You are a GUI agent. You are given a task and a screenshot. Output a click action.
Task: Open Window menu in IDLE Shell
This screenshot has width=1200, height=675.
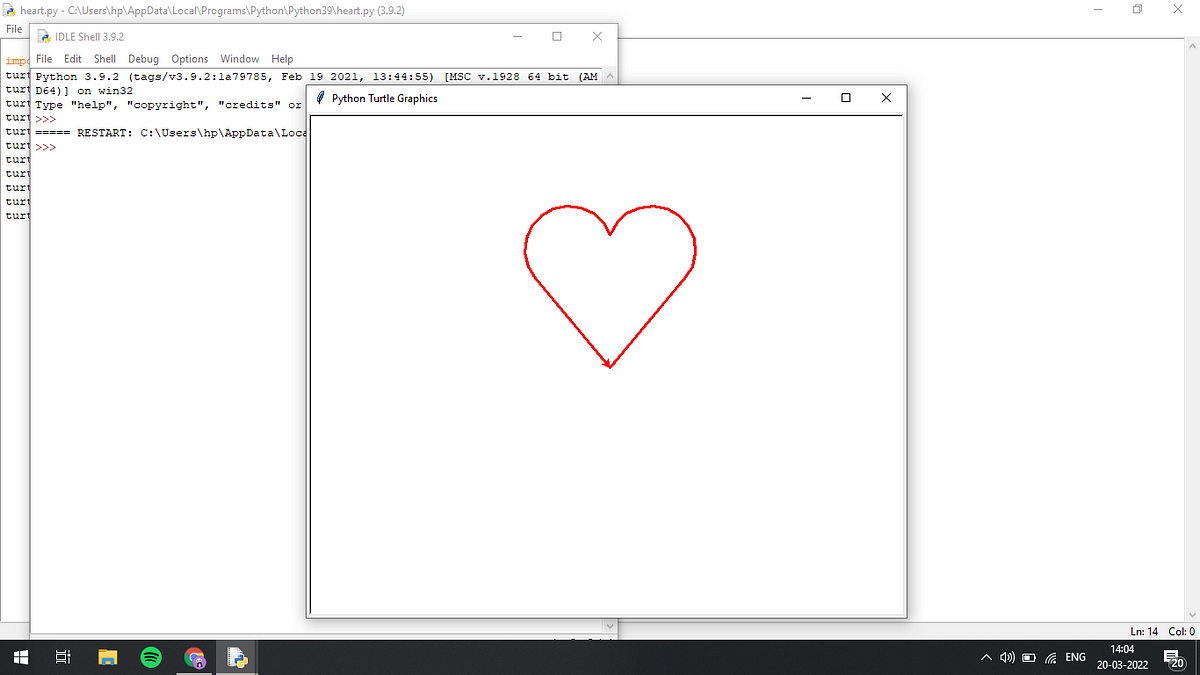point(240,59)
